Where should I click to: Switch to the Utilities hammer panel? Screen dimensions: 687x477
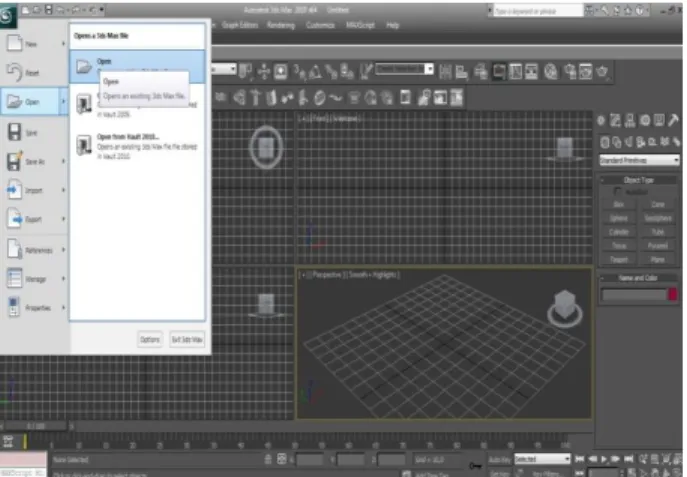pos(673,120)
